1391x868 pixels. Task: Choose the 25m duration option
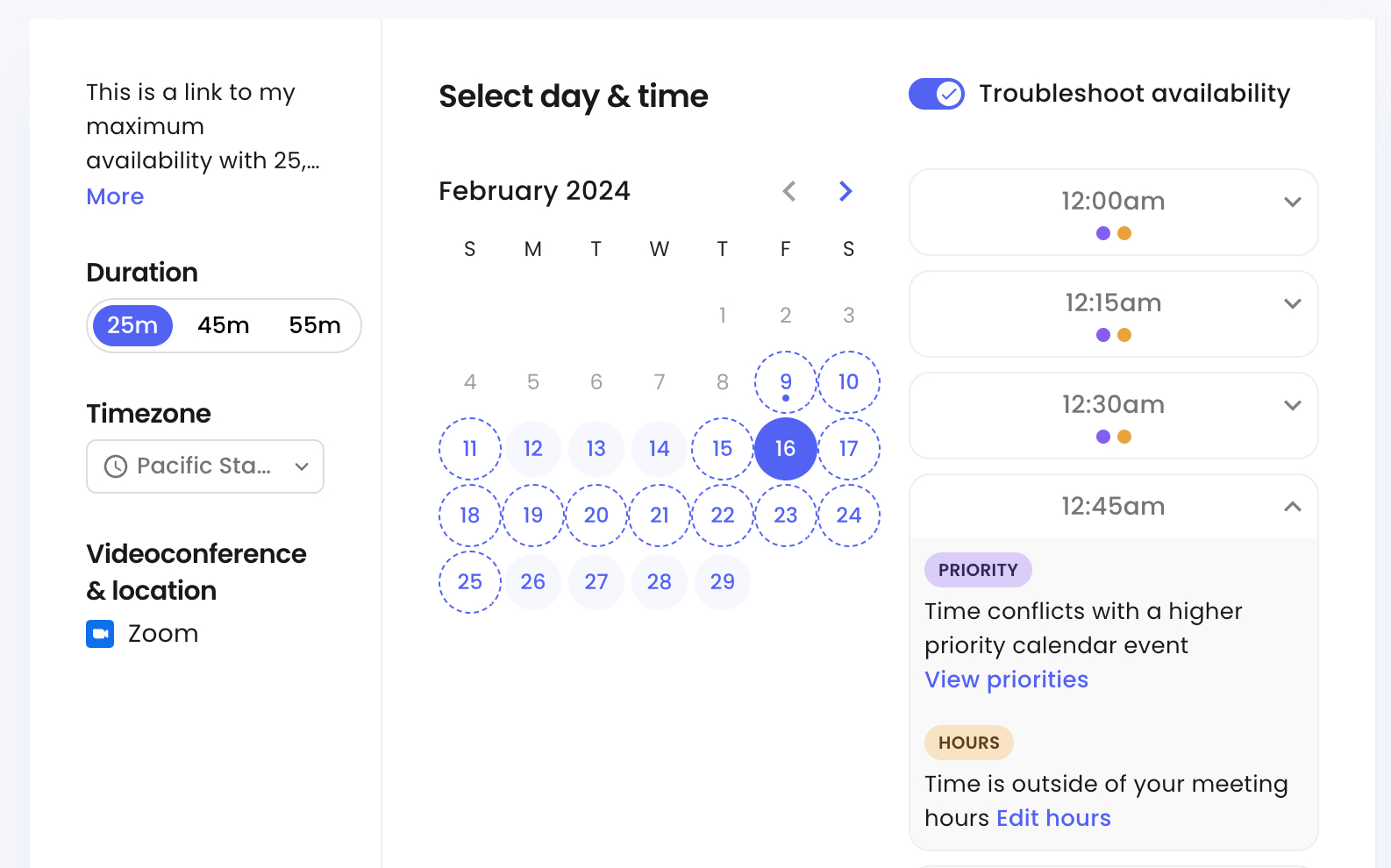(x=132, y=325)
